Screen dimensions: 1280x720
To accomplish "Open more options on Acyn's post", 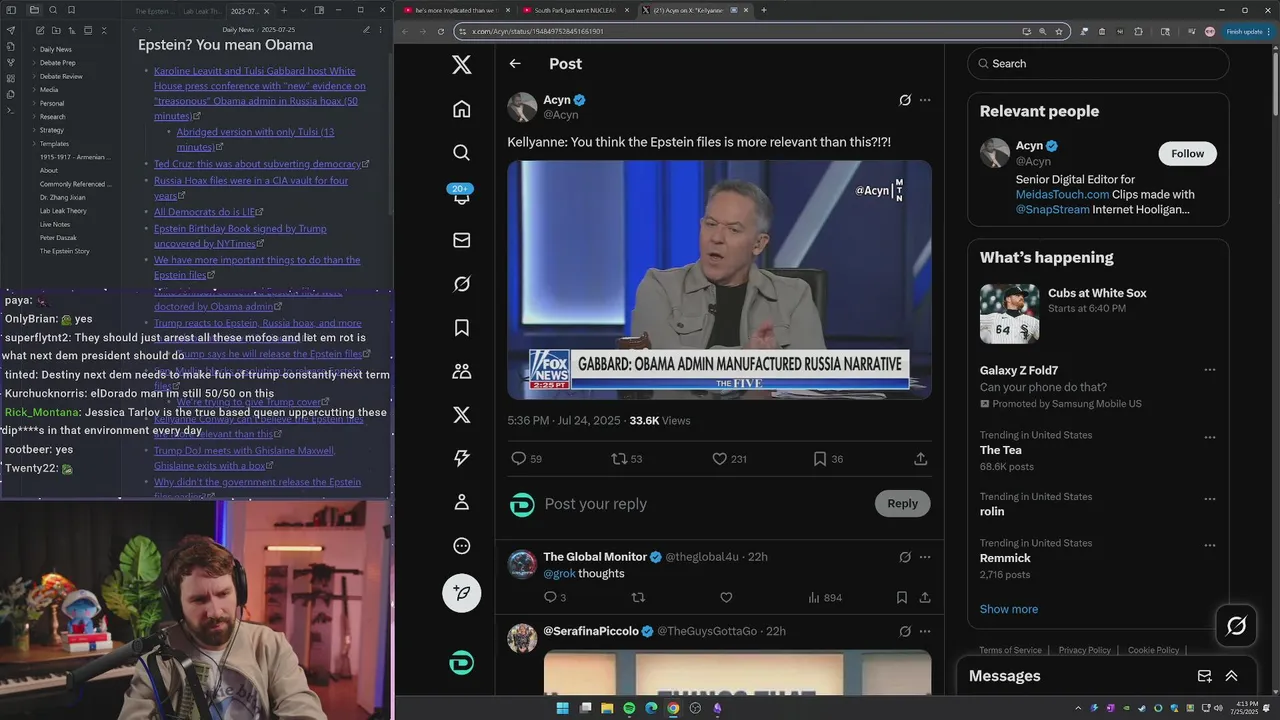I will point(925,100).
